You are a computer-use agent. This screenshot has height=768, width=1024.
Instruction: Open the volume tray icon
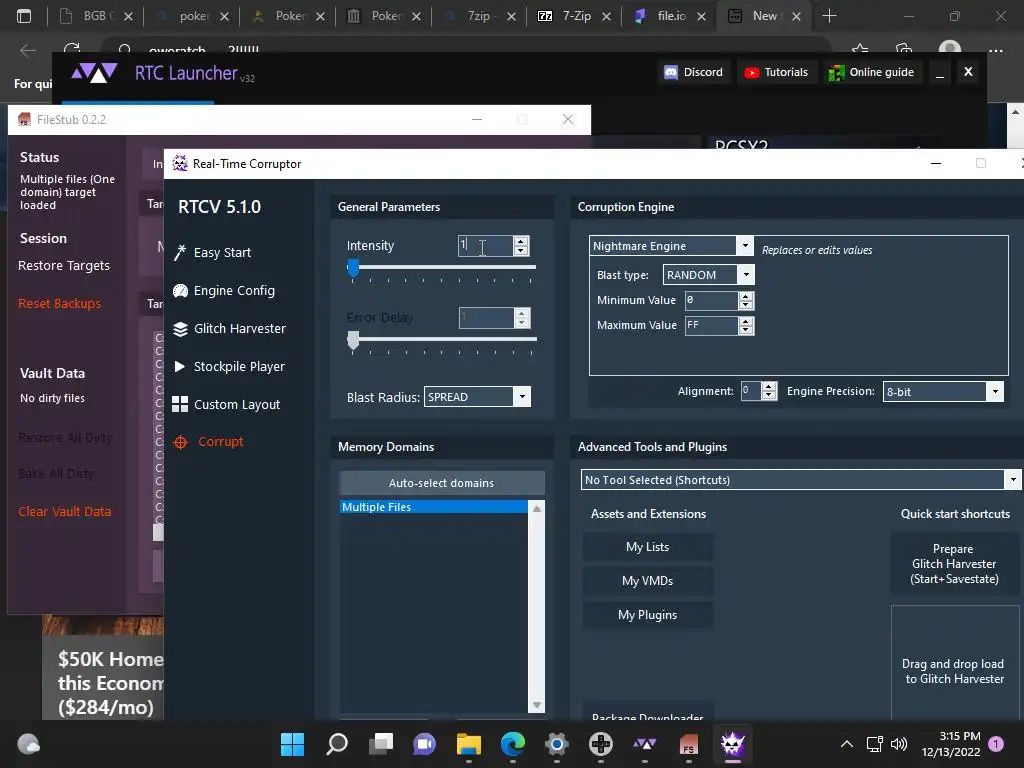click(x=899, y=744)
